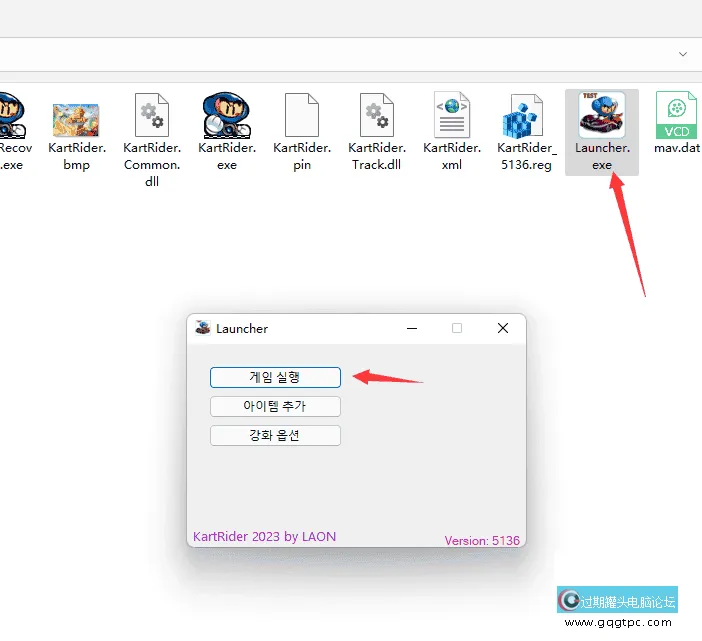The height and width of the screenshot is (641, 702).
Task: Select the KartRider.exe file icon
Action: coord(226,116)
